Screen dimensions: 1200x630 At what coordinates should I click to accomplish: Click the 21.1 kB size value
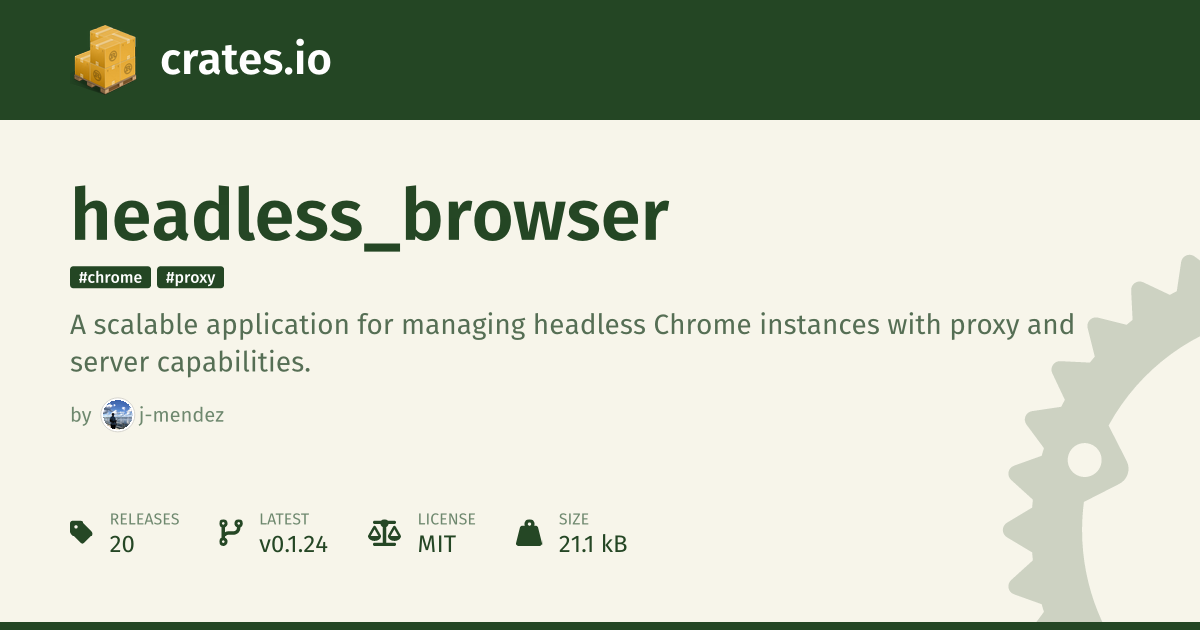pos(592,544)
